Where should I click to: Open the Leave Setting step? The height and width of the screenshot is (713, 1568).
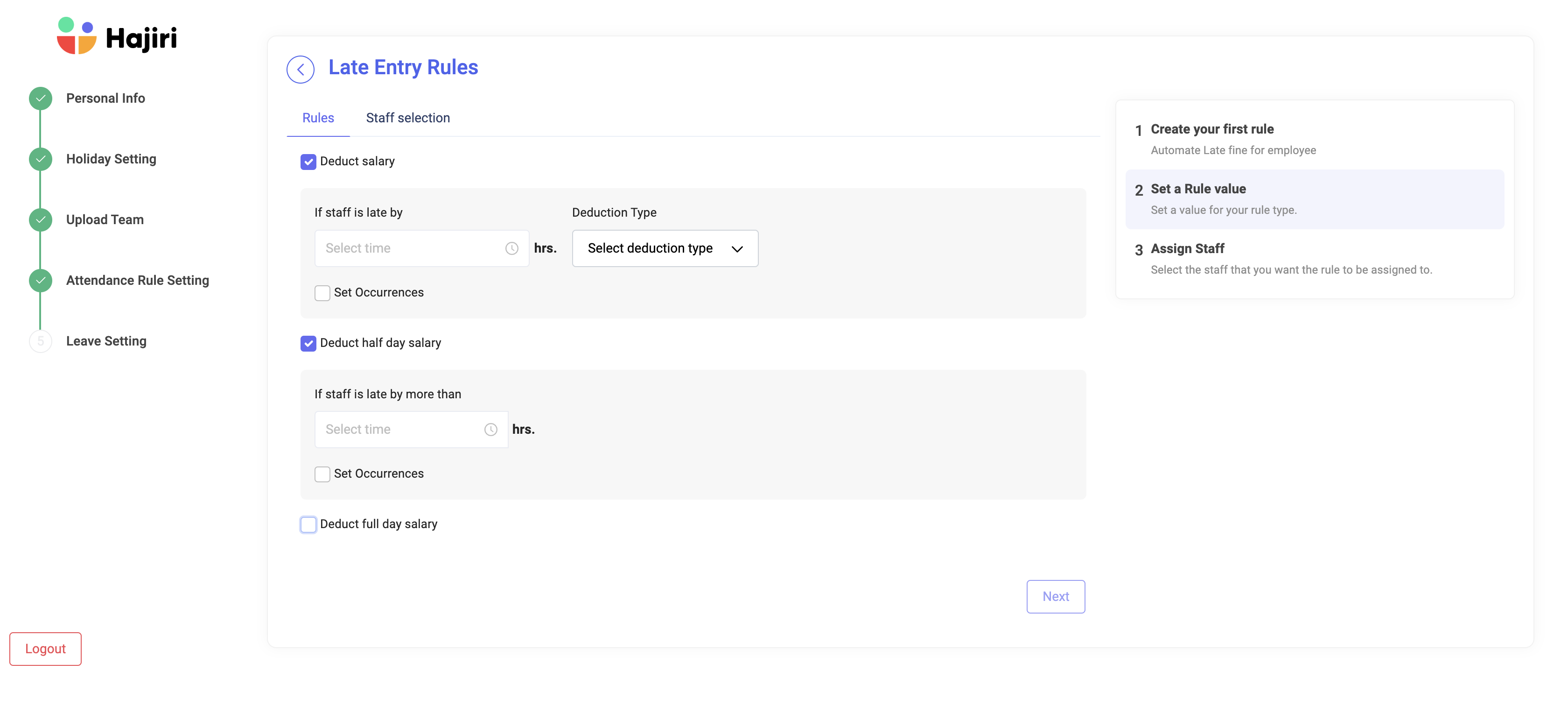106,341
